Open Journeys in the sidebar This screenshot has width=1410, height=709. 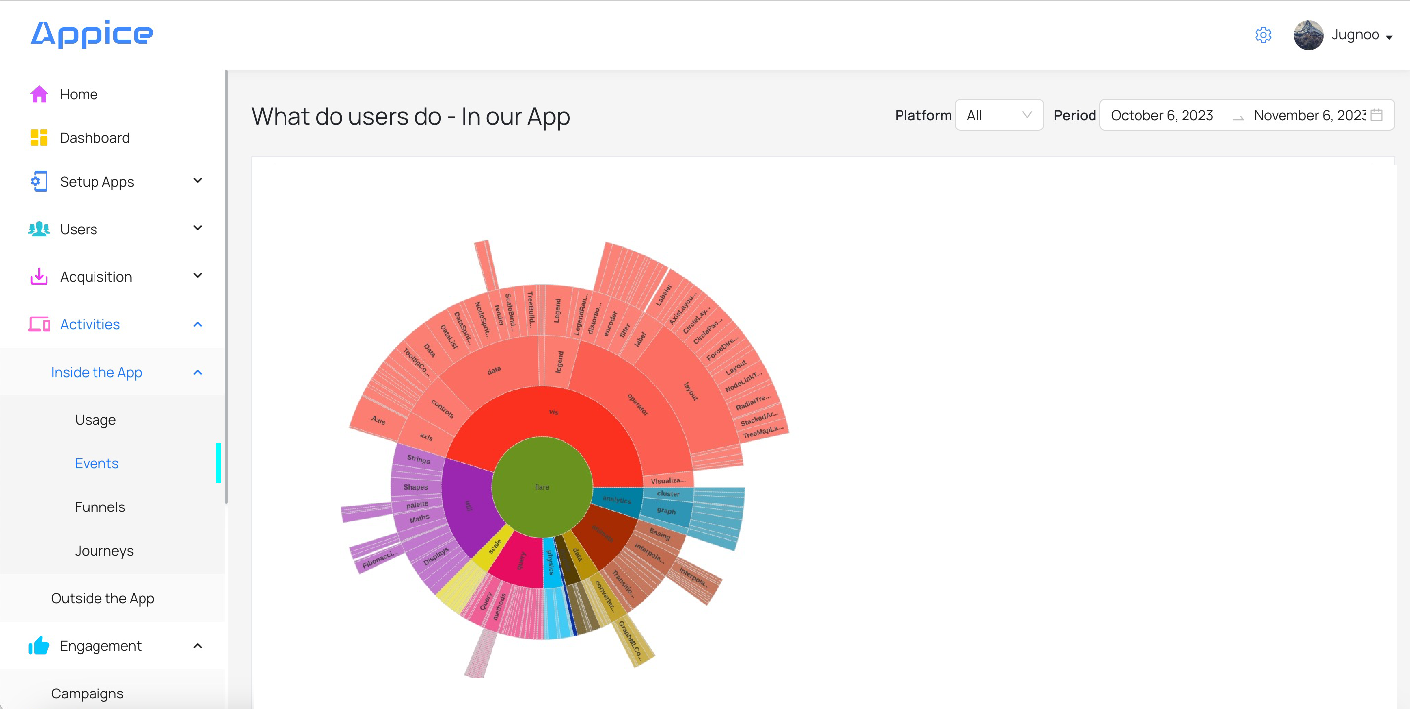pyautogui.click(x=104, y=551)
